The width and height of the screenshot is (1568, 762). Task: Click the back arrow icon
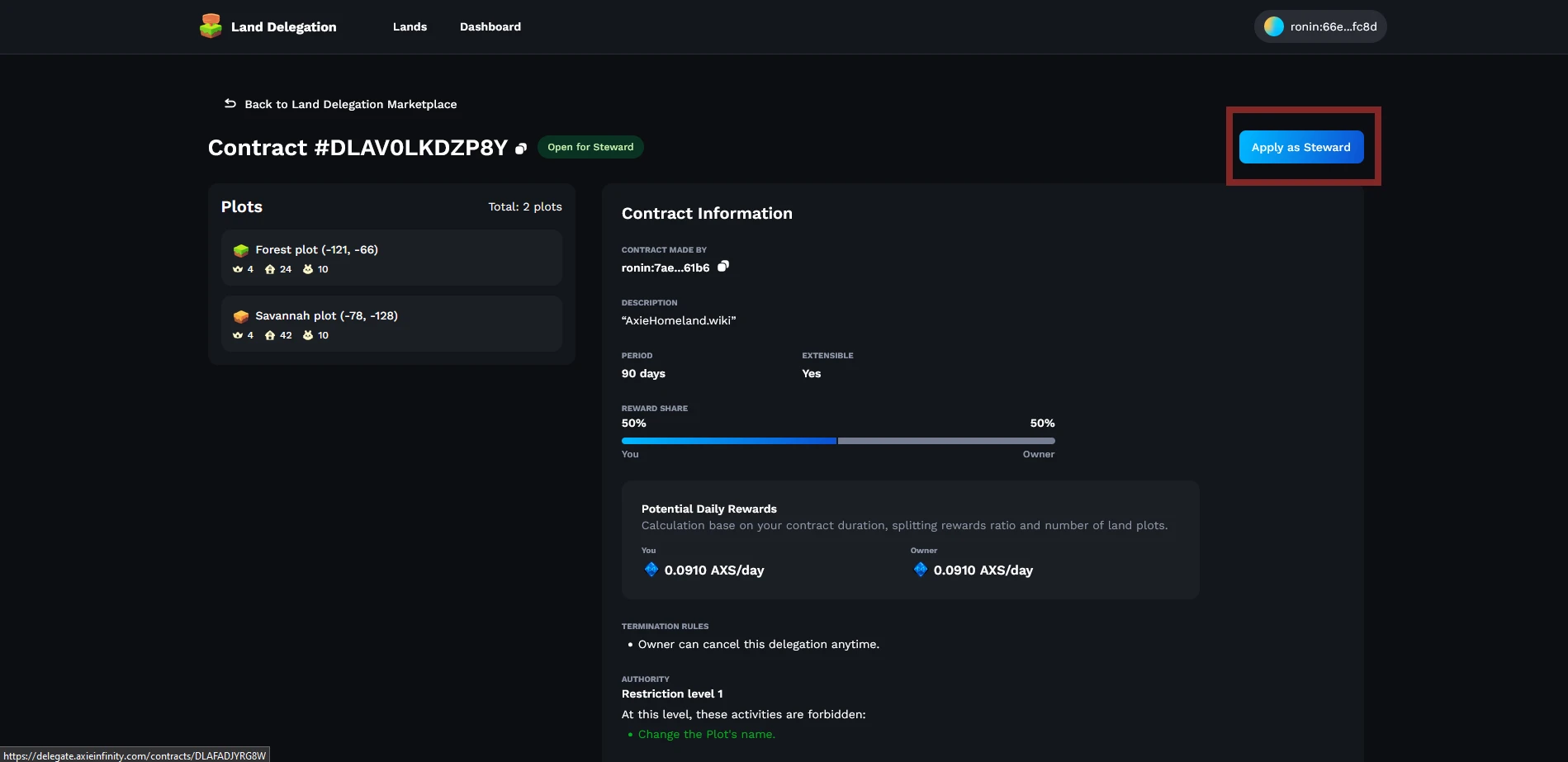[230, 103]
